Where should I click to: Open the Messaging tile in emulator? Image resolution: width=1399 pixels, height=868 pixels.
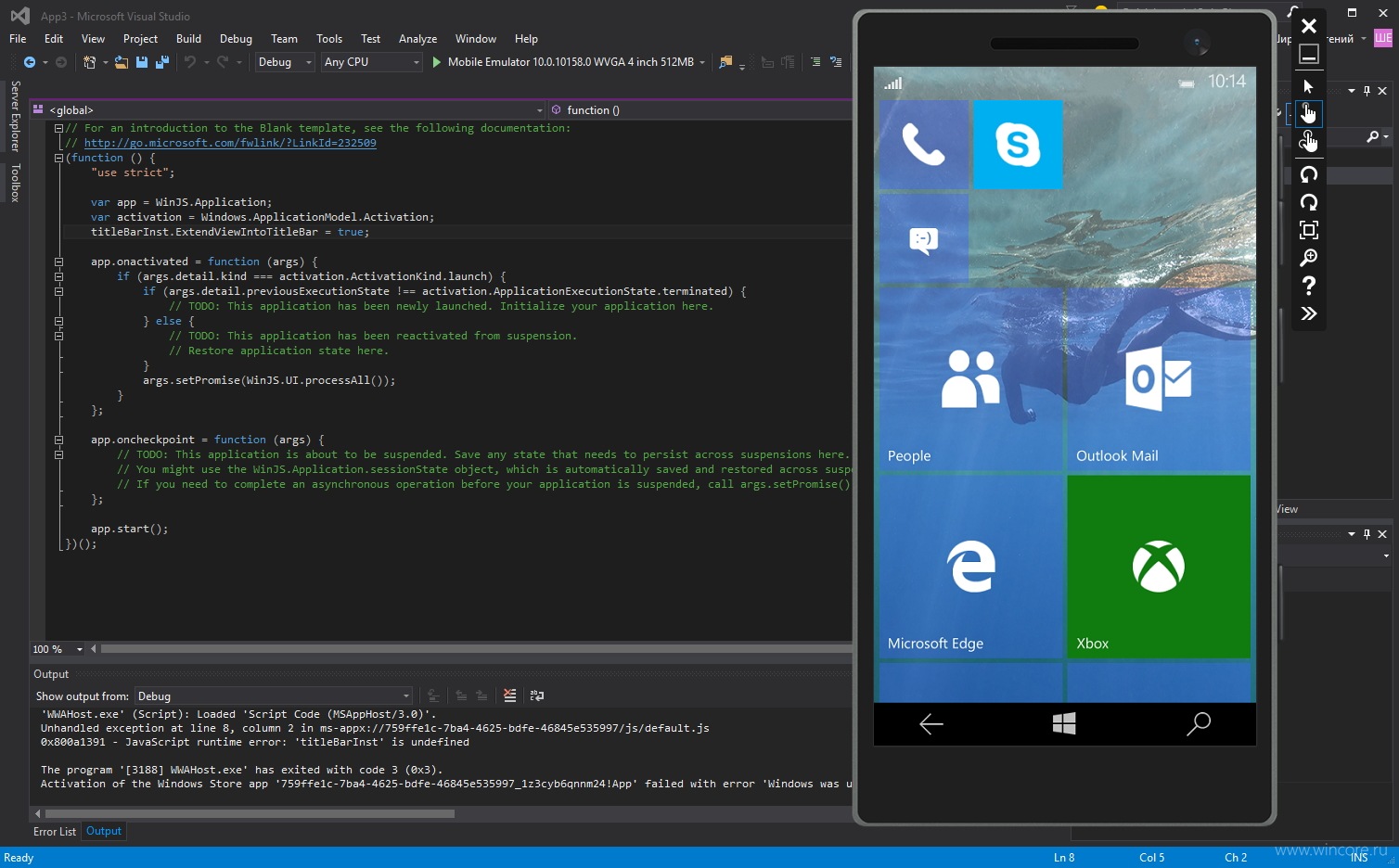(923, 238)
